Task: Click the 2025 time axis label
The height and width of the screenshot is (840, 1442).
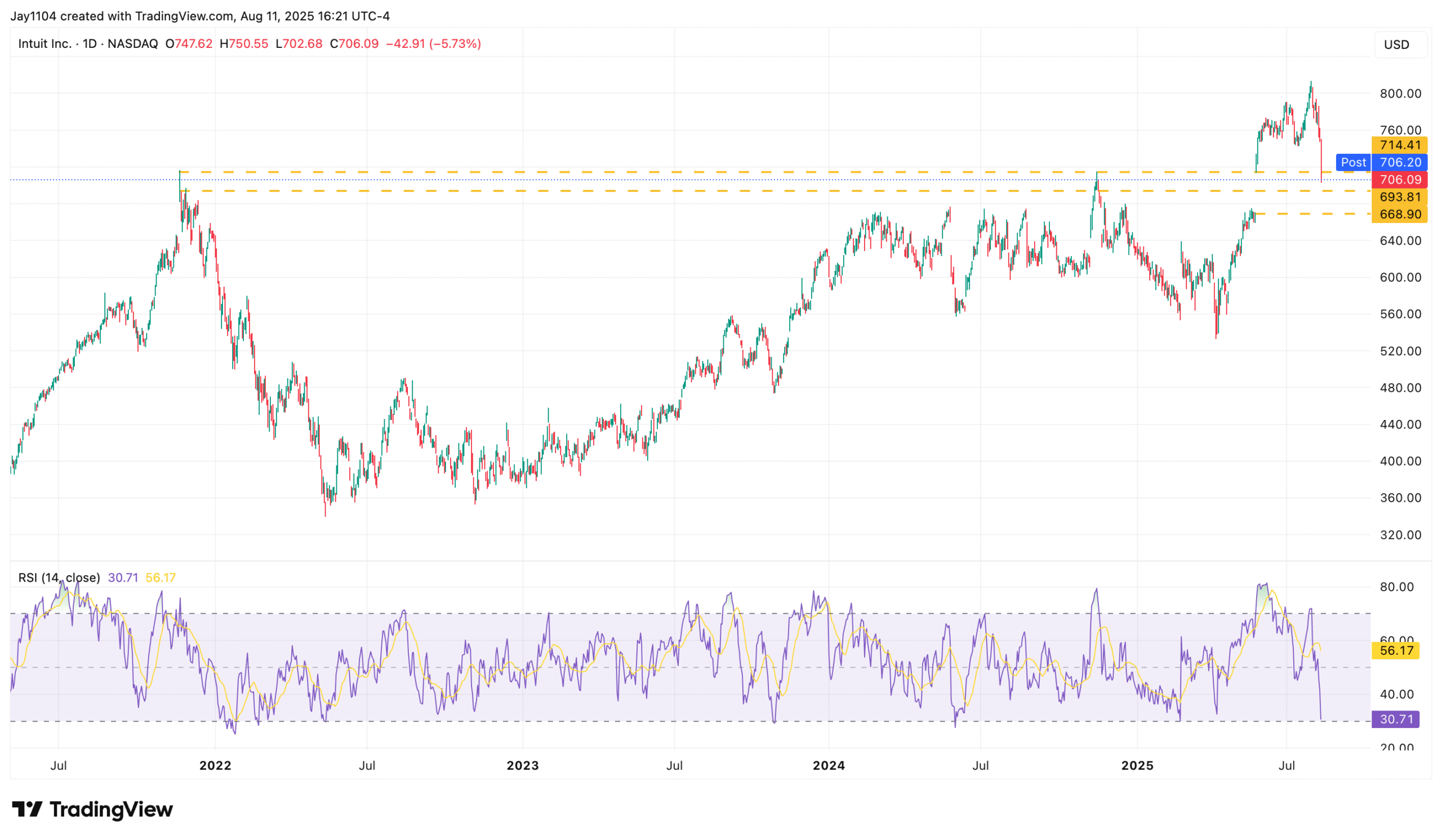Action: (x=1137, y=766)
